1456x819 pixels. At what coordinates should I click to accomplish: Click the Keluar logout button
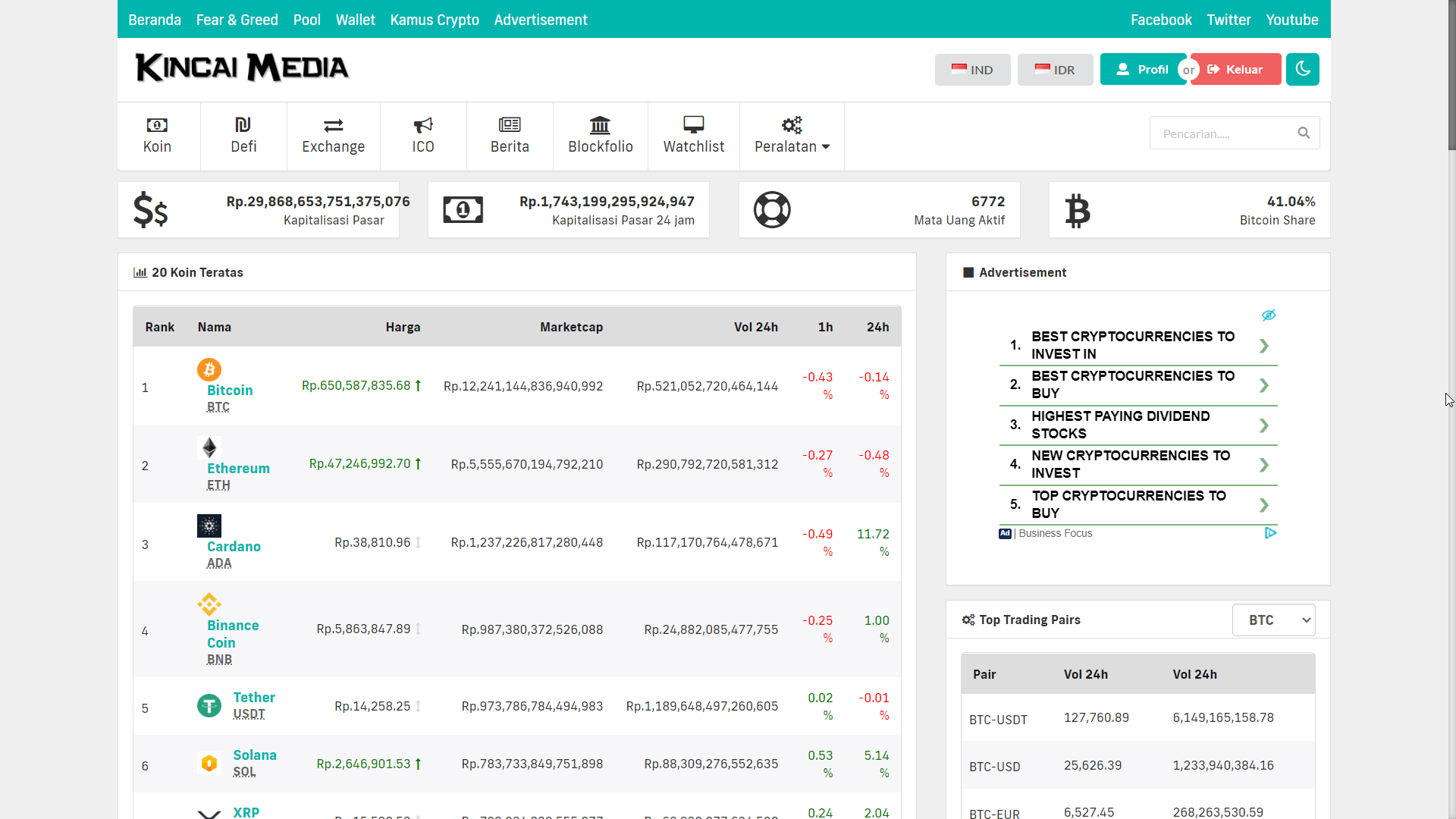pyautogui.click(x=1236, y=69)
